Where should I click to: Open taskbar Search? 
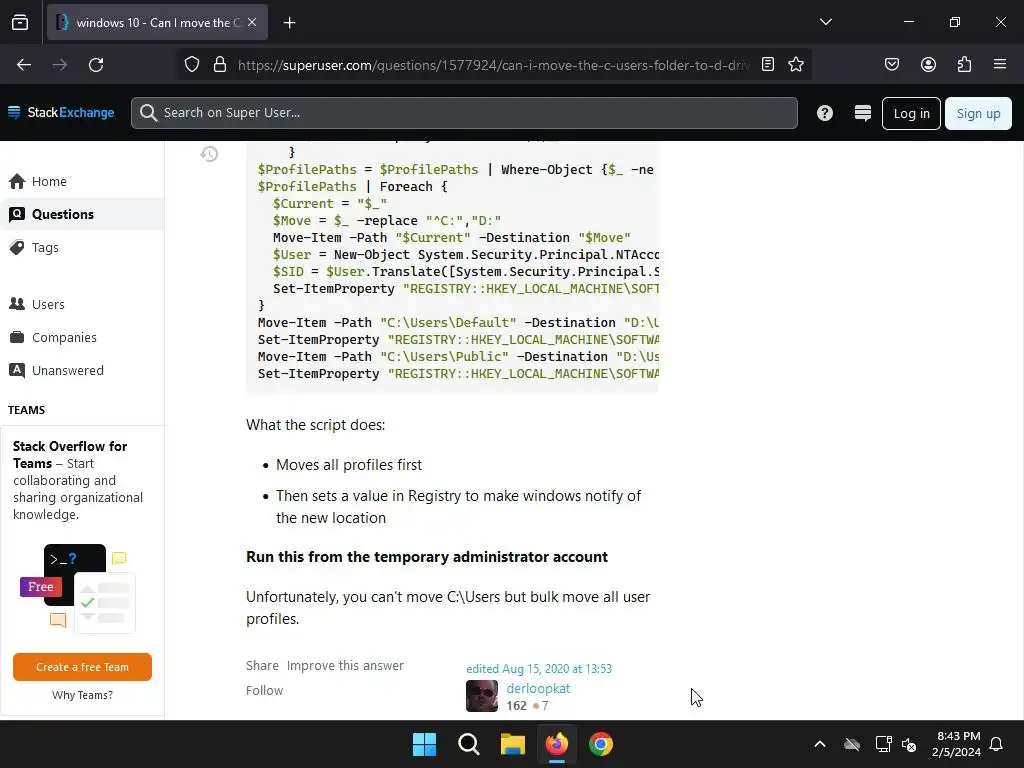coord(469,744)
